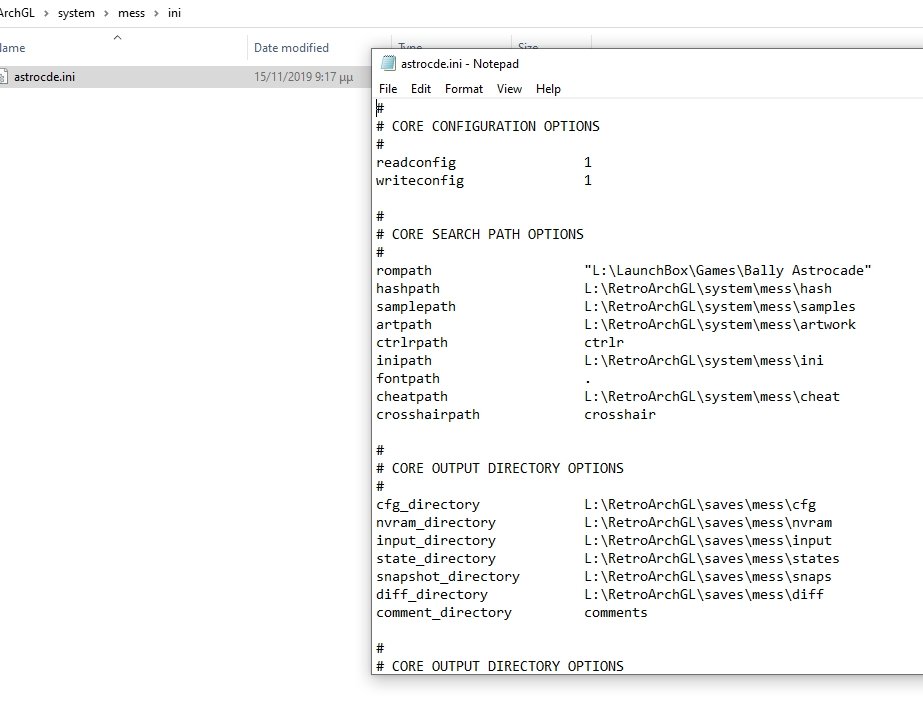The width and height of the screenshot is (923, 709).
Task: Click the state_directory path value
Action: [712, 559]
